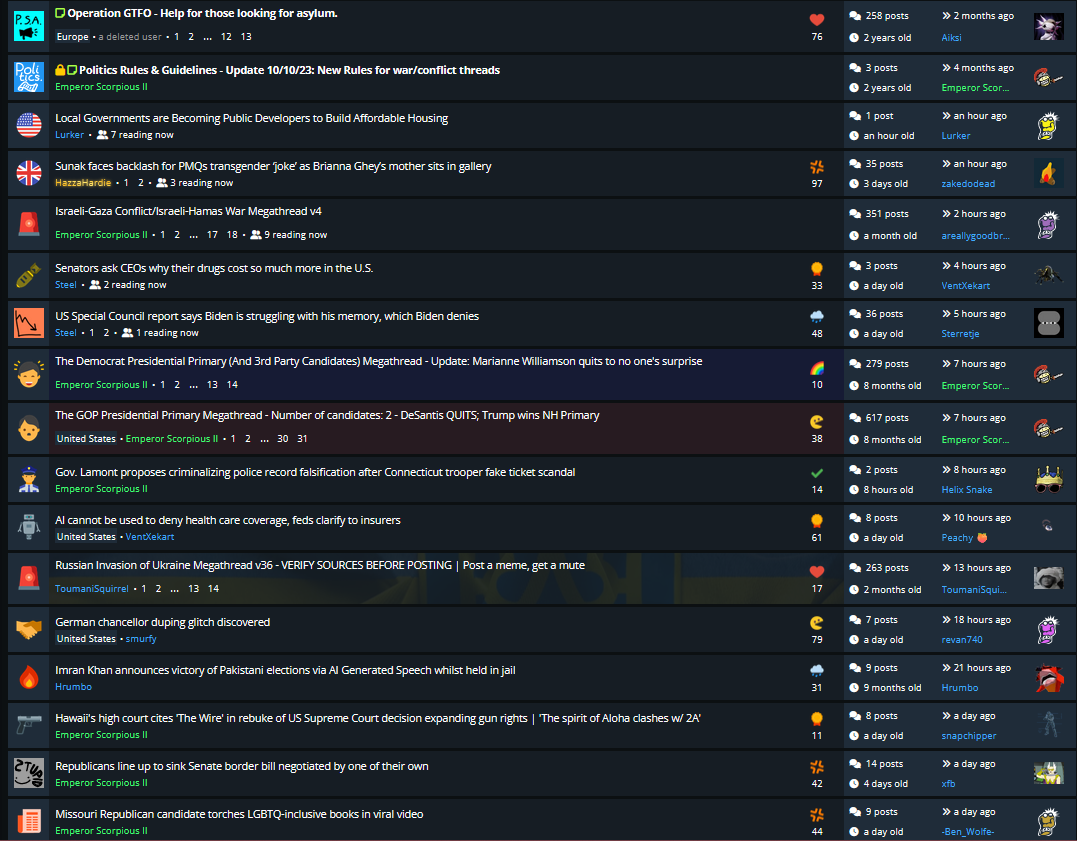Click Aiksi's avatar thumbnail
Image resolution: width=1077 pixels, height=841 pixels.
1048,27
